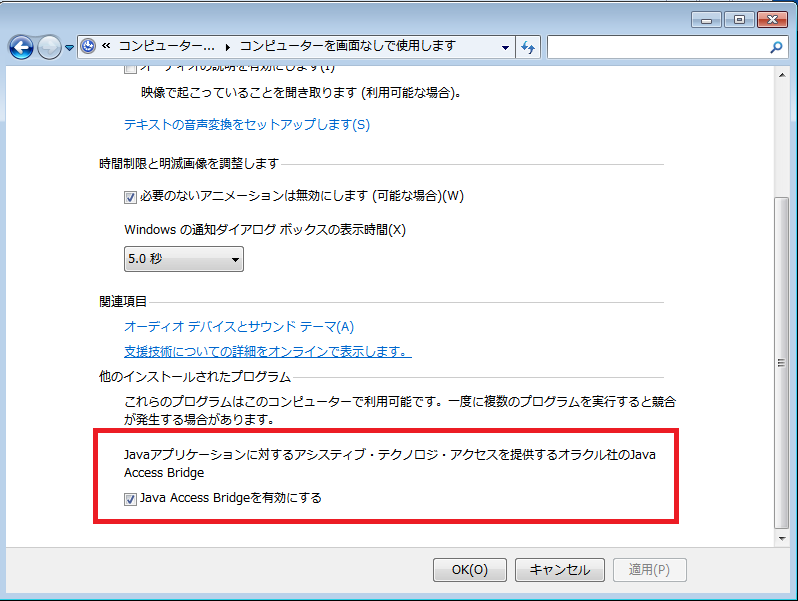Click the Back navigation arrow button
The height and width of the screenshot is (601, 798).
(21, 47)
